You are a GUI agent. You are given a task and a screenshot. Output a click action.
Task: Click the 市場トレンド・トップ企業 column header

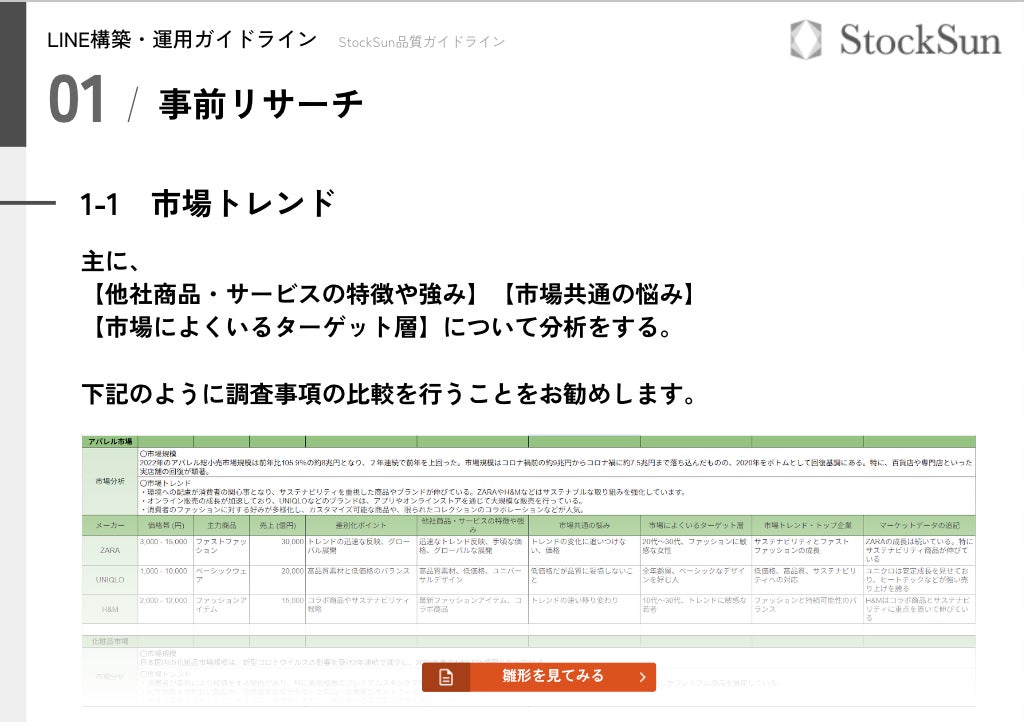point(807,525)
